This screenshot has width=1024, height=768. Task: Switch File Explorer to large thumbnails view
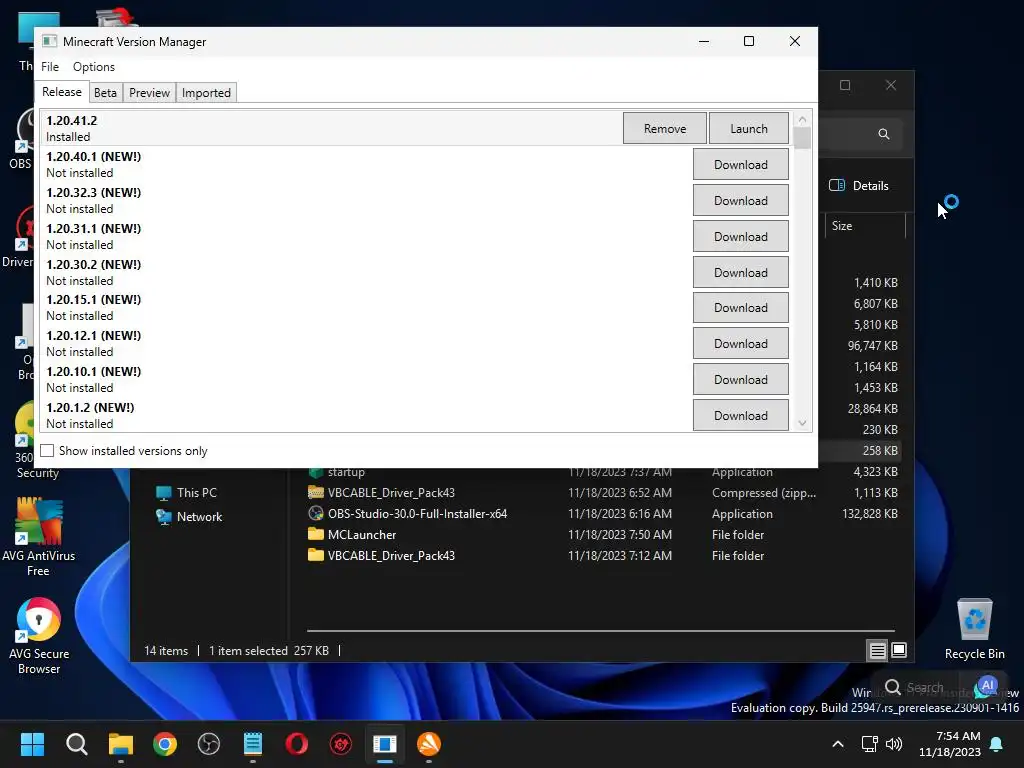pyautogui.click(x=899, y=650)
